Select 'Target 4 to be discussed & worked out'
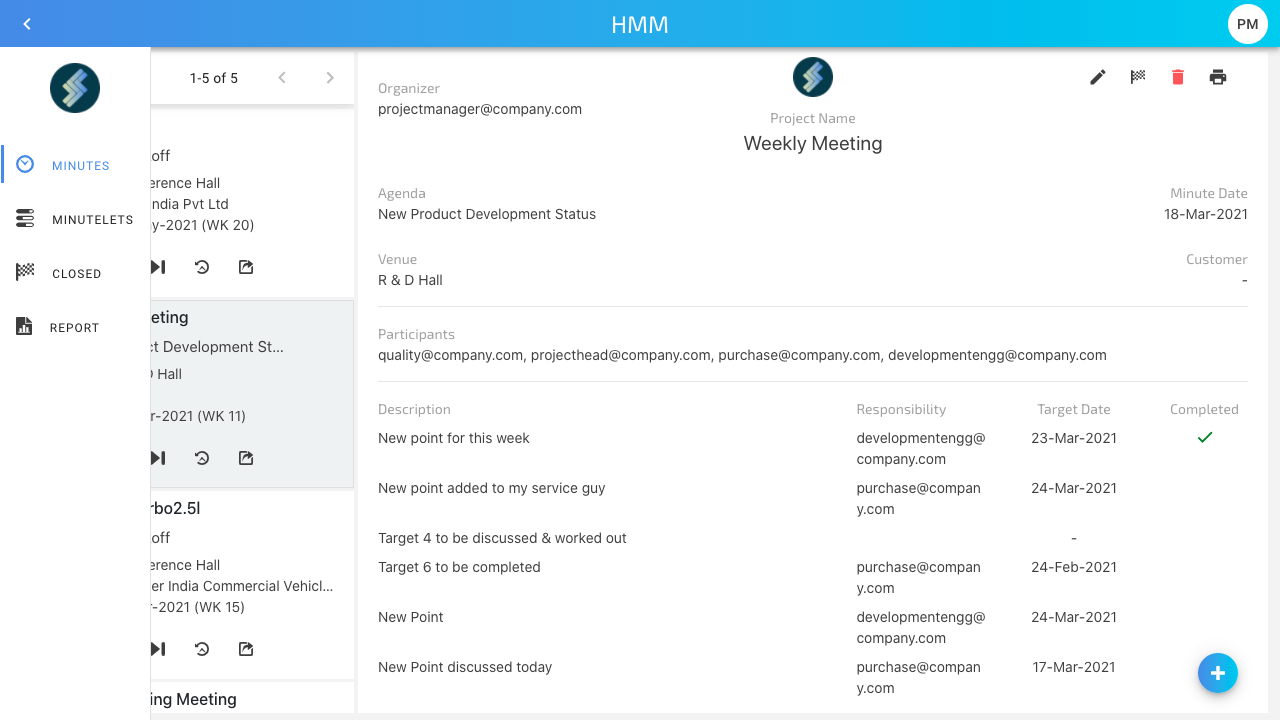 click(x=502, y=538)
